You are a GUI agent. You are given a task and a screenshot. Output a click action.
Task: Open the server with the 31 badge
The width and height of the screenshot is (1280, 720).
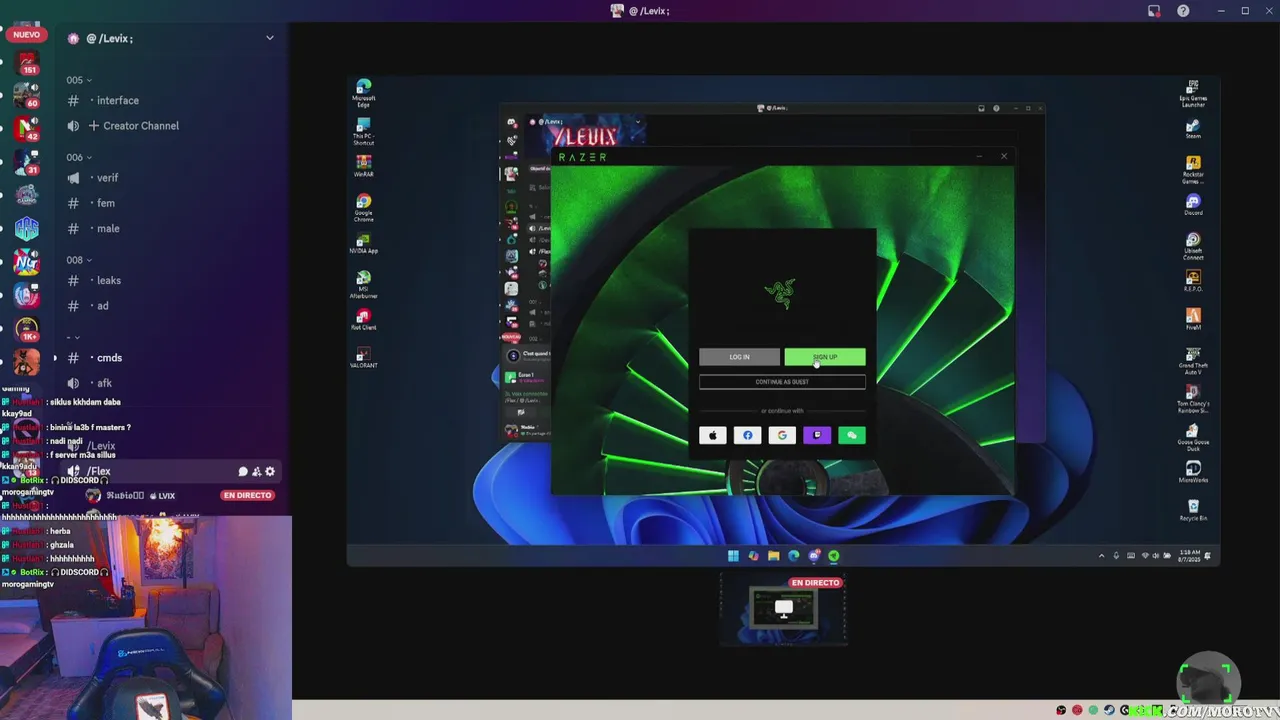pyautogui.click(x=27, y=161)
